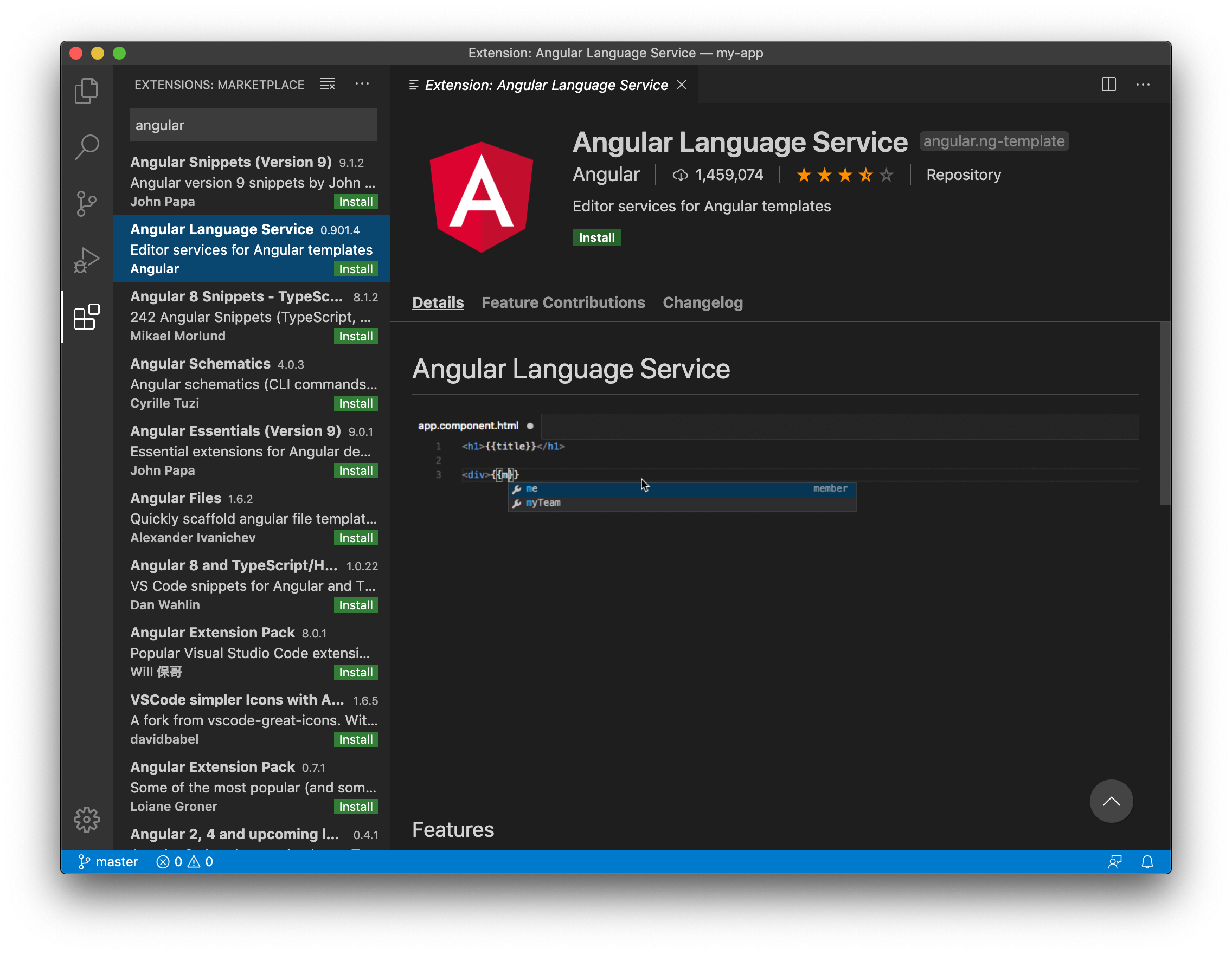1232x954 pixels.
Task: Install Angular 8 and TypeScript/HTML snippets
Action: pyautogui.click(x=355, y=604)
